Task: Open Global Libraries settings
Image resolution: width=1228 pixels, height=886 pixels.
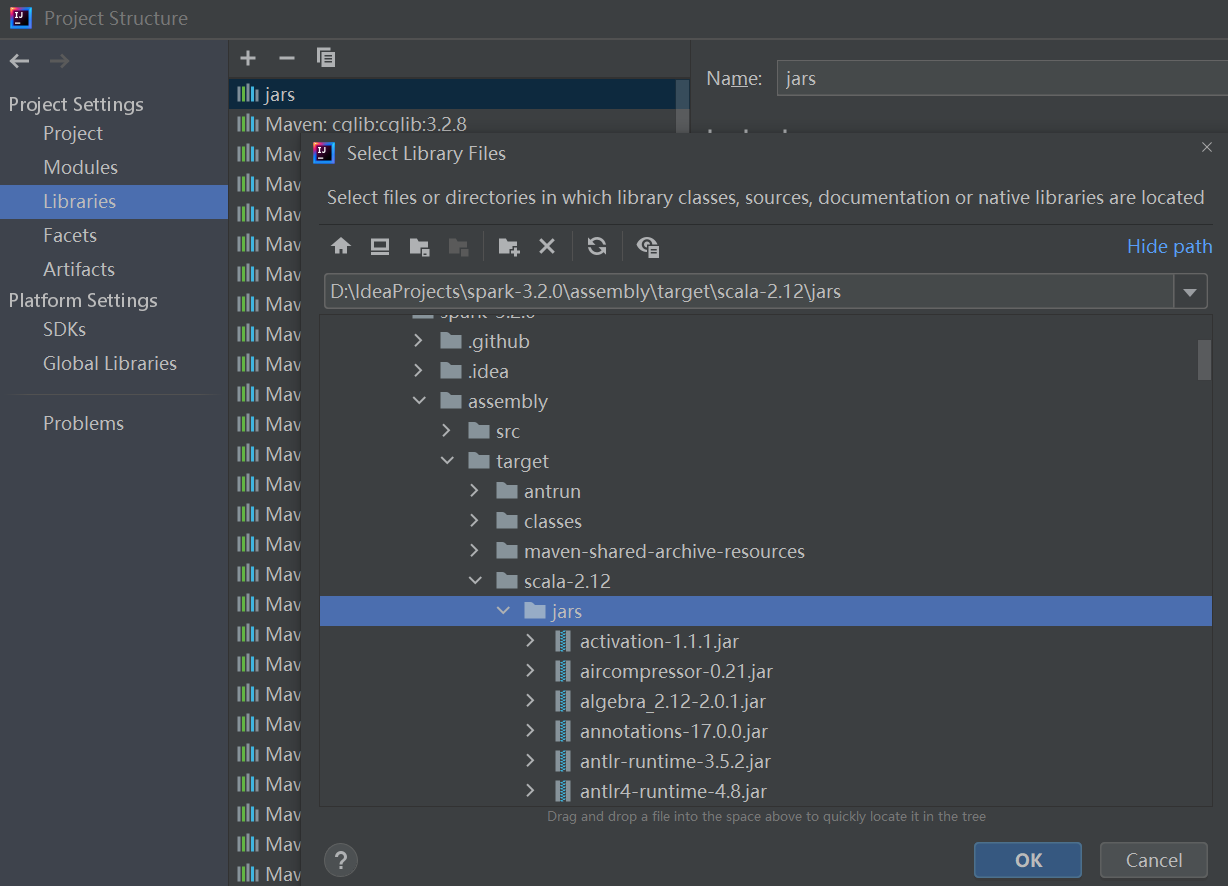Action: (x=110, y=363)
